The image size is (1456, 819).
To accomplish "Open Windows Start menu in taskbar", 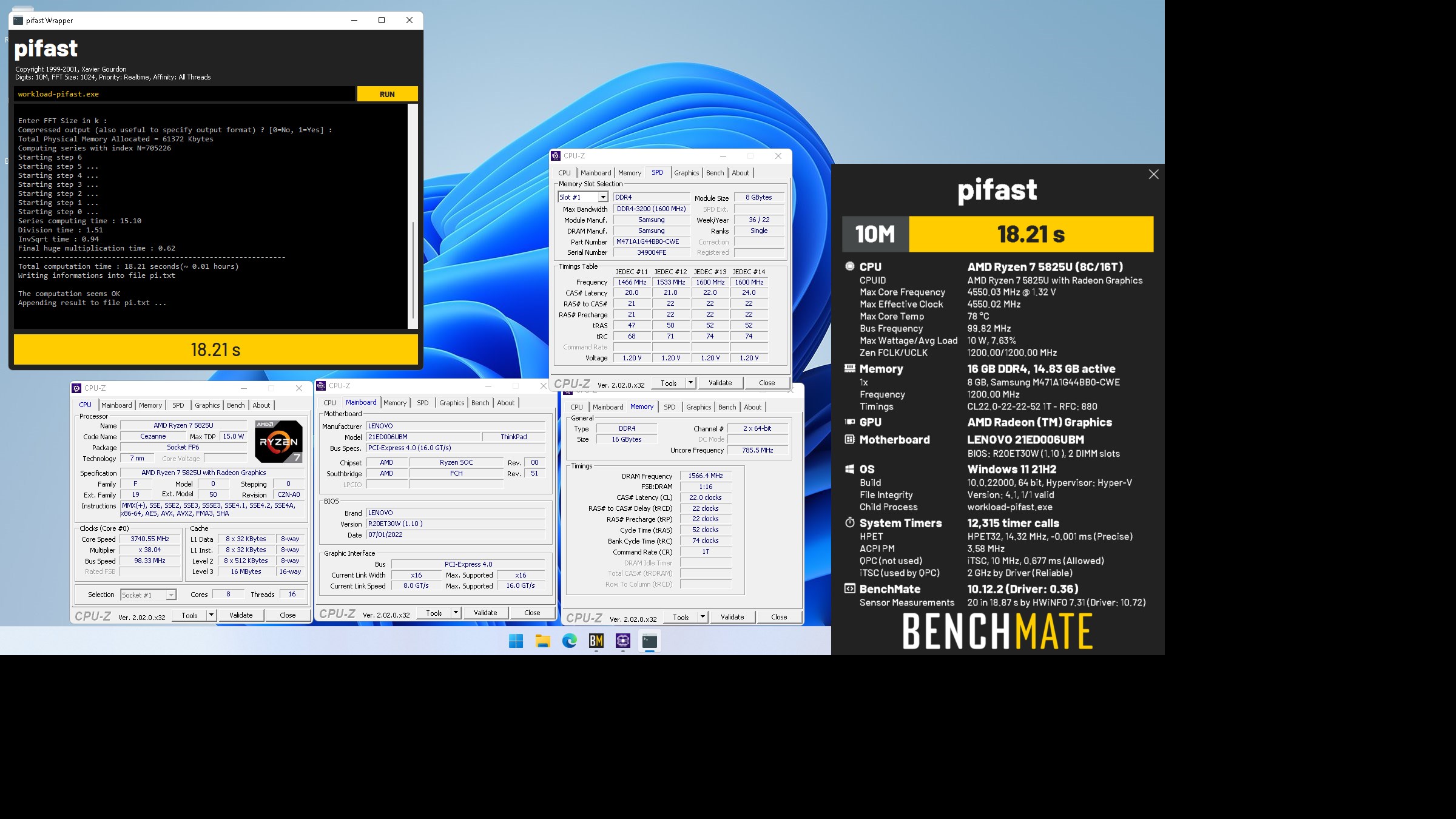I will [516, 641].
